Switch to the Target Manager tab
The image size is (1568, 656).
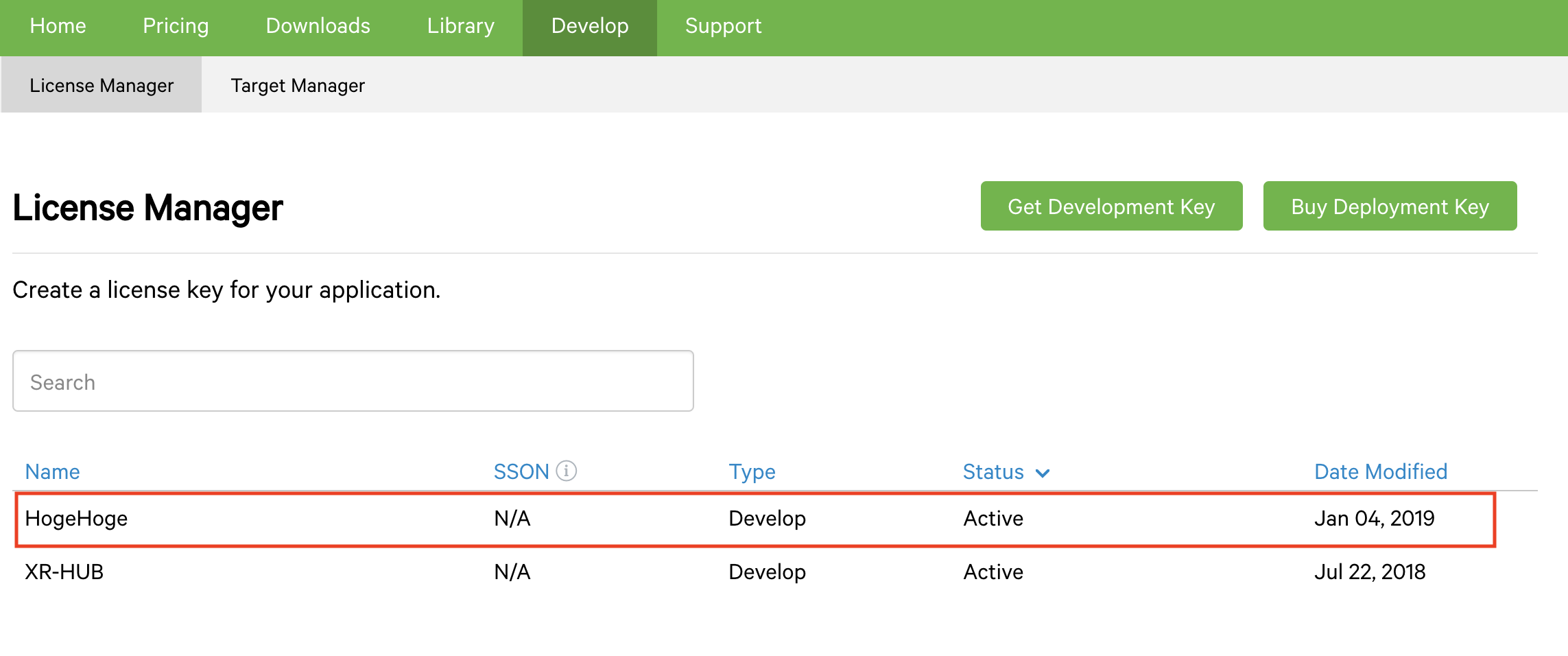coord(298,85)
